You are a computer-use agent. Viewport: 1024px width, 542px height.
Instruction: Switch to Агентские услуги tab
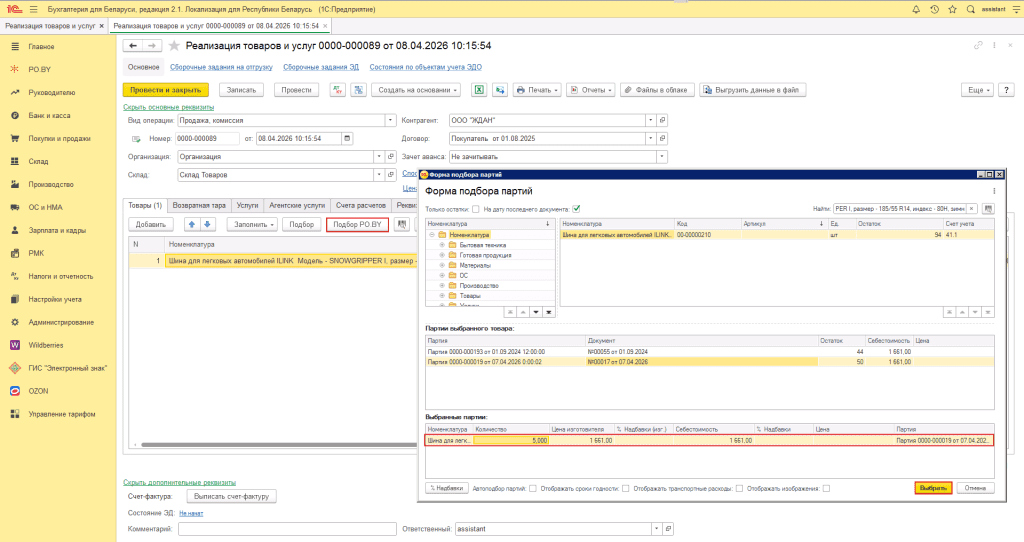click(297, 205)
